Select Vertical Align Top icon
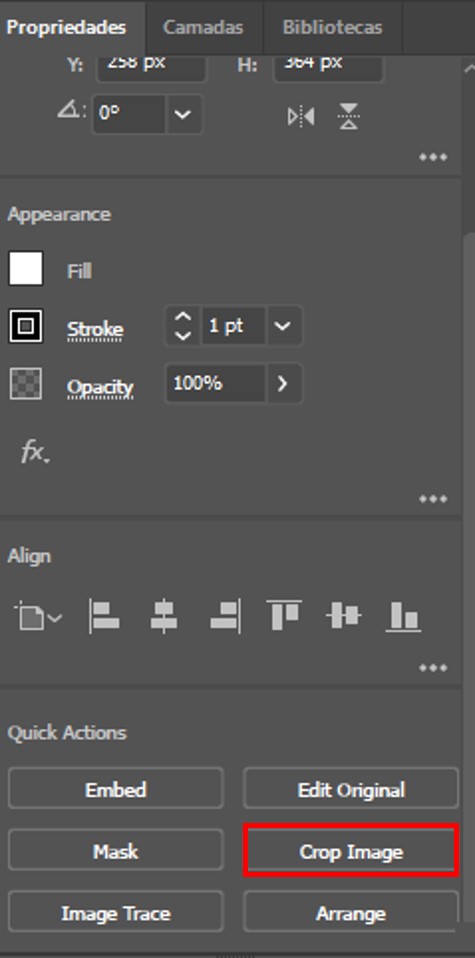This screenshot has height=958, width=475. 284,615
